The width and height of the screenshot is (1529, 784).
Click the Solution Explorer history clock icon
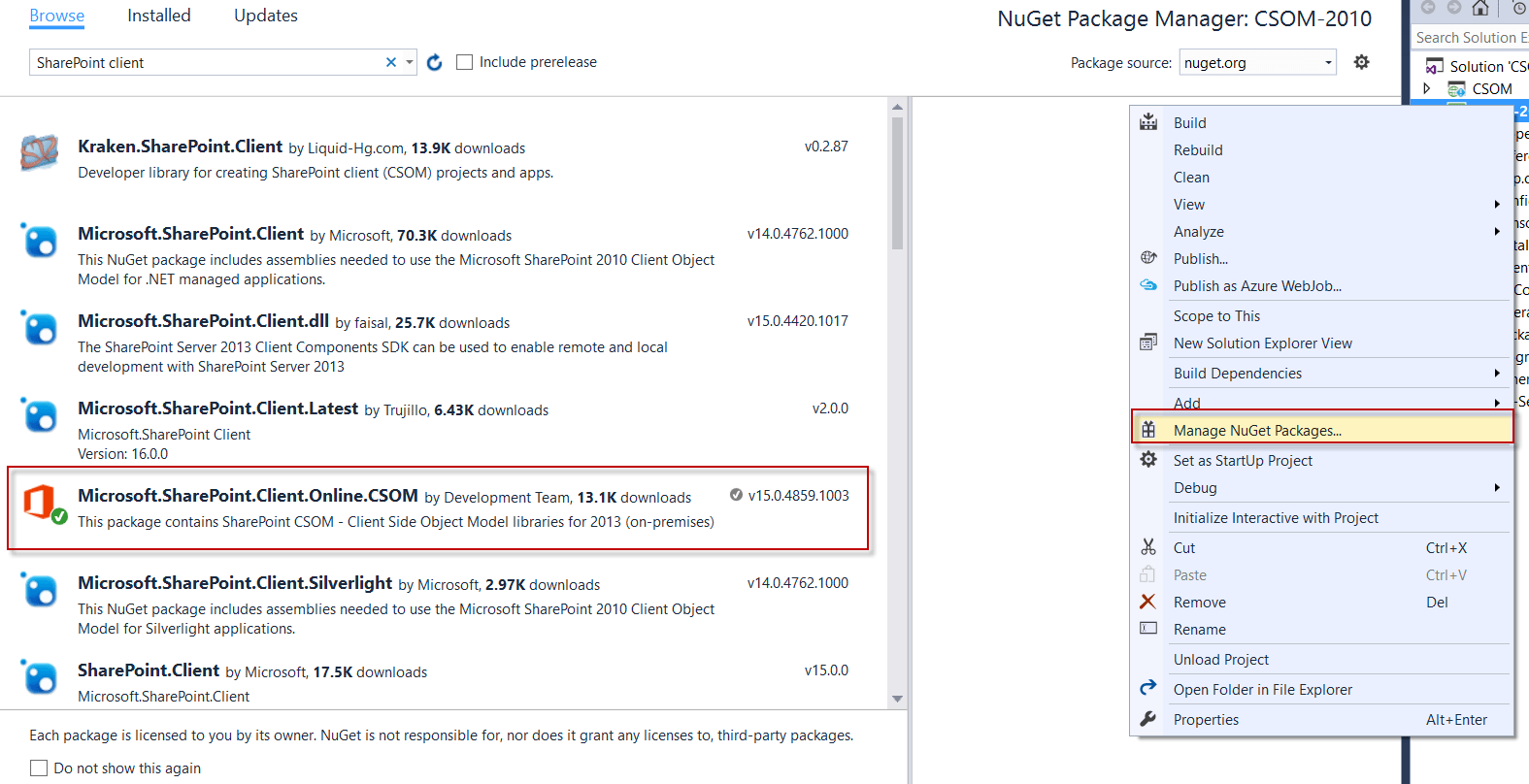tap(1520, 8)
